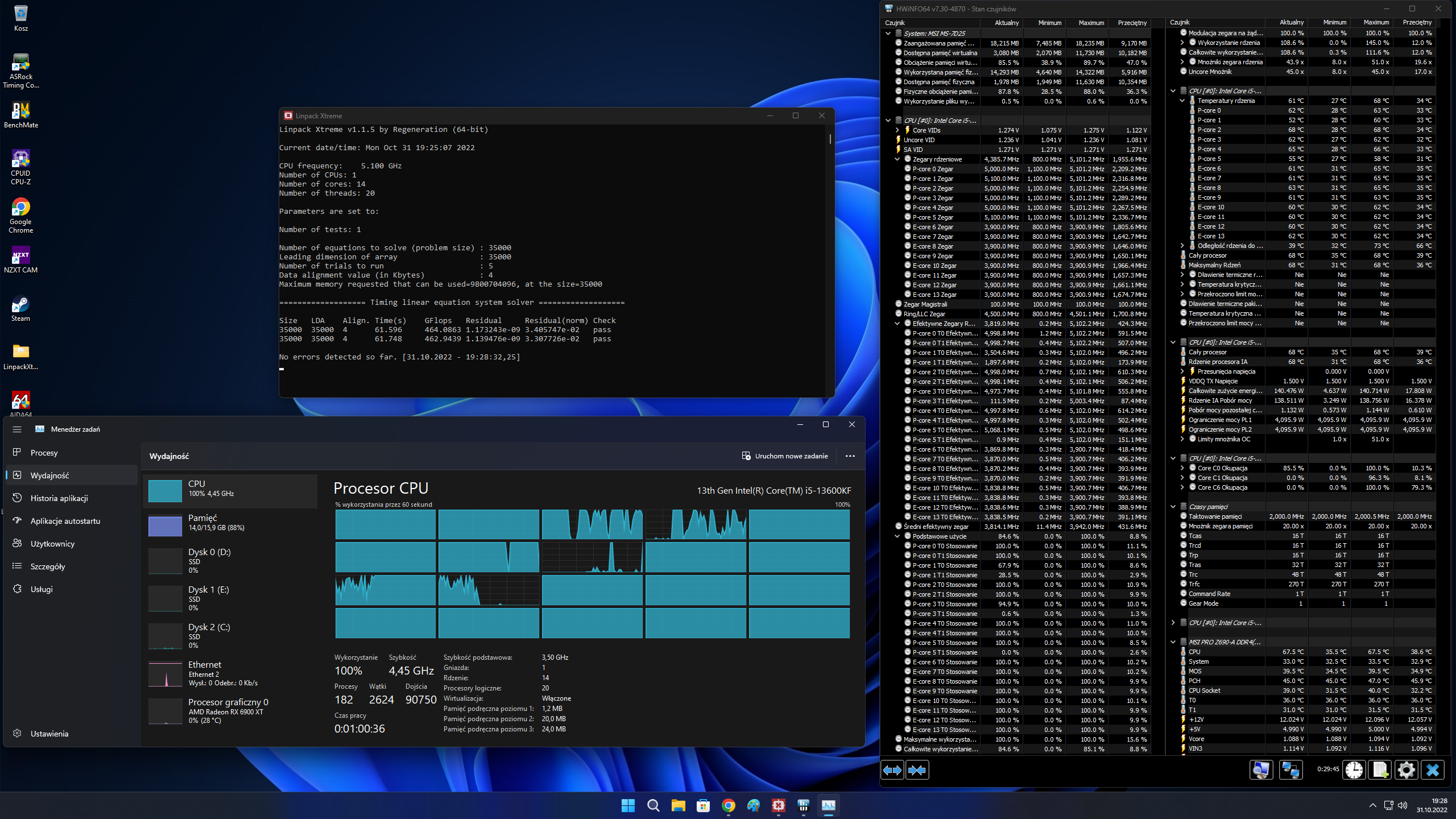This screenshot has width=1456, height=819.
Task: Select Ethernet performance entry
Action: [x=230, y=673]
